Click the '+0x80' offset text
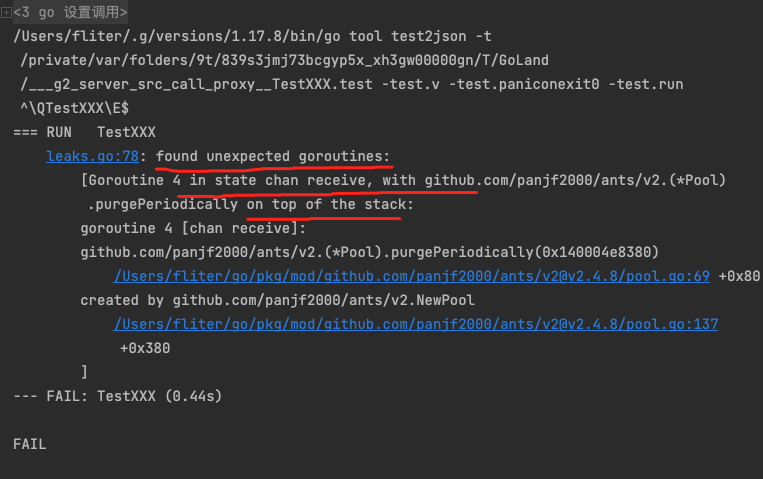763x479 pixels. pyautogui.click(x=739, y=276)
